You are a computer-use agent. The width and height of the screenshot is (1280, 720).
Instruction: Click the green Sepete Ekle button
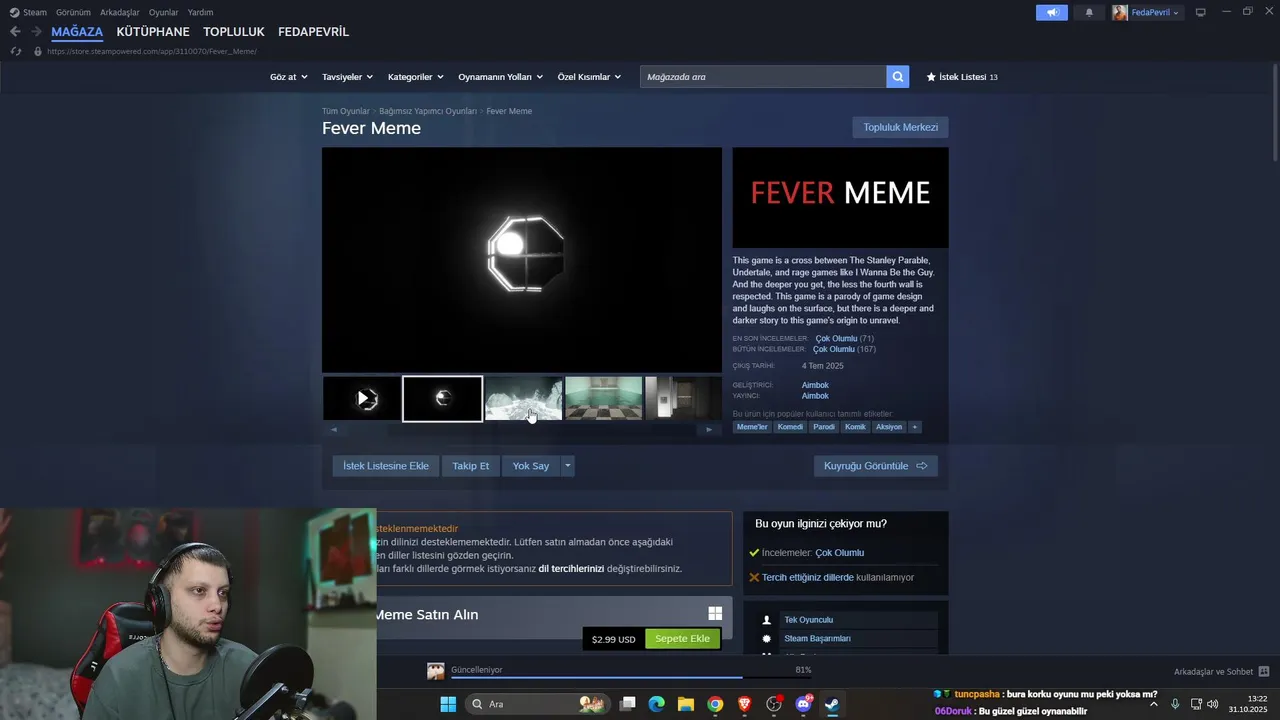point(682,639)
